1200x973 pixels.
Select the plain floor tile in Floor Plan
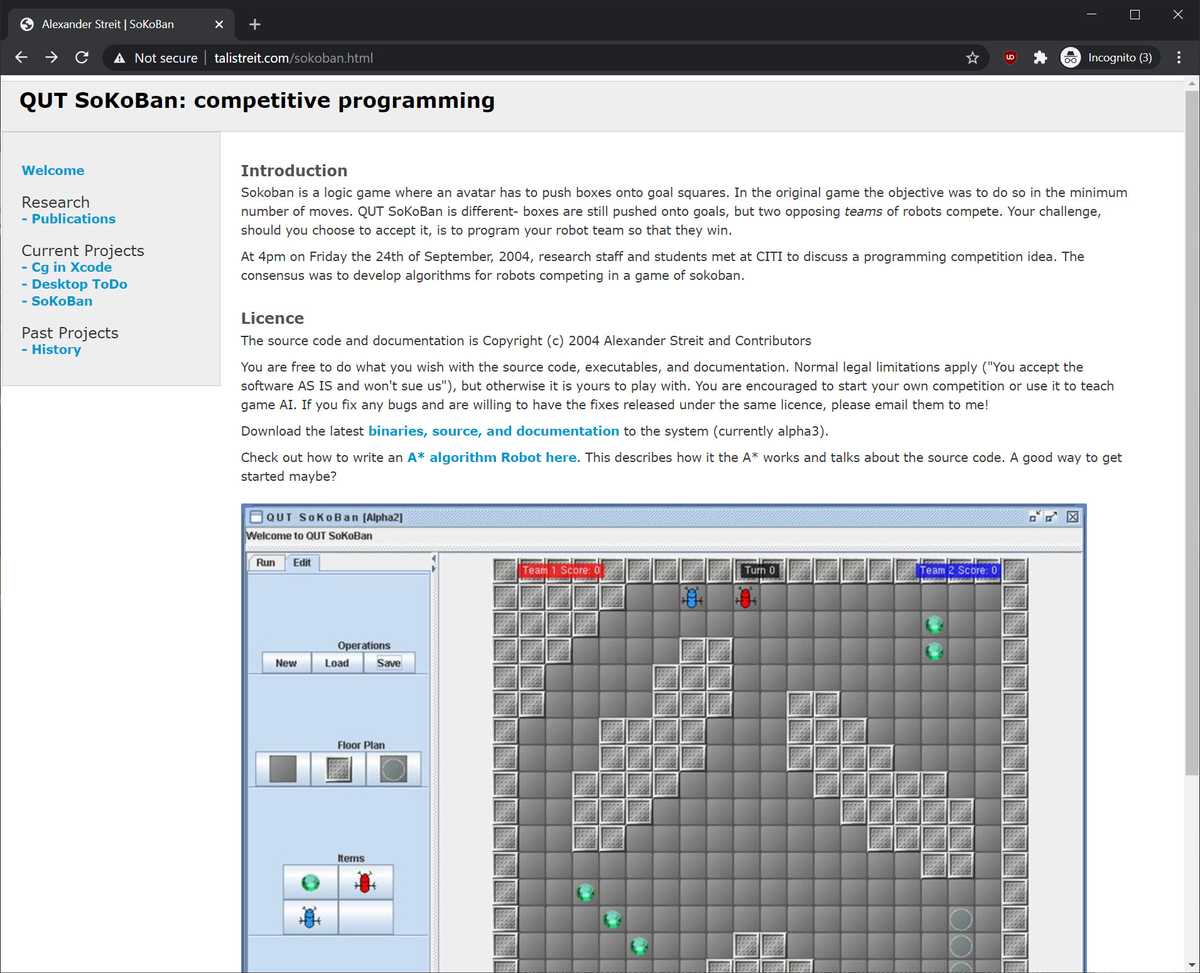click(x=283, y=769)
